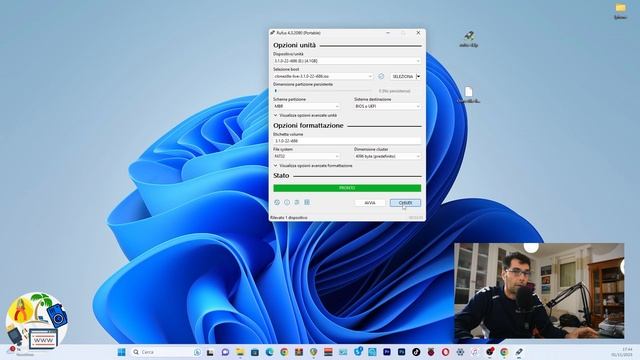The image size is (640, 360).
Task: Open TikTok from the taskbar
Action: 416,352
